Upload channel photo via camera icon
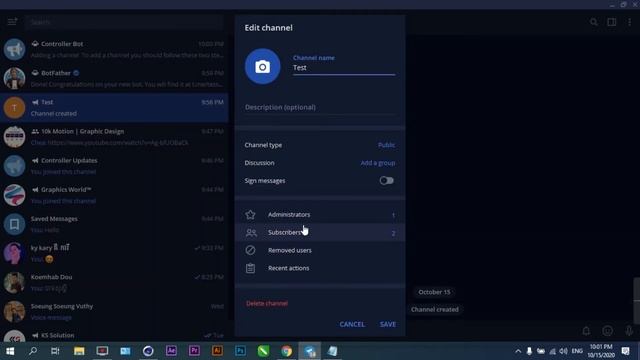The width and height of the screenshot is (640, 360). point(262,67)
